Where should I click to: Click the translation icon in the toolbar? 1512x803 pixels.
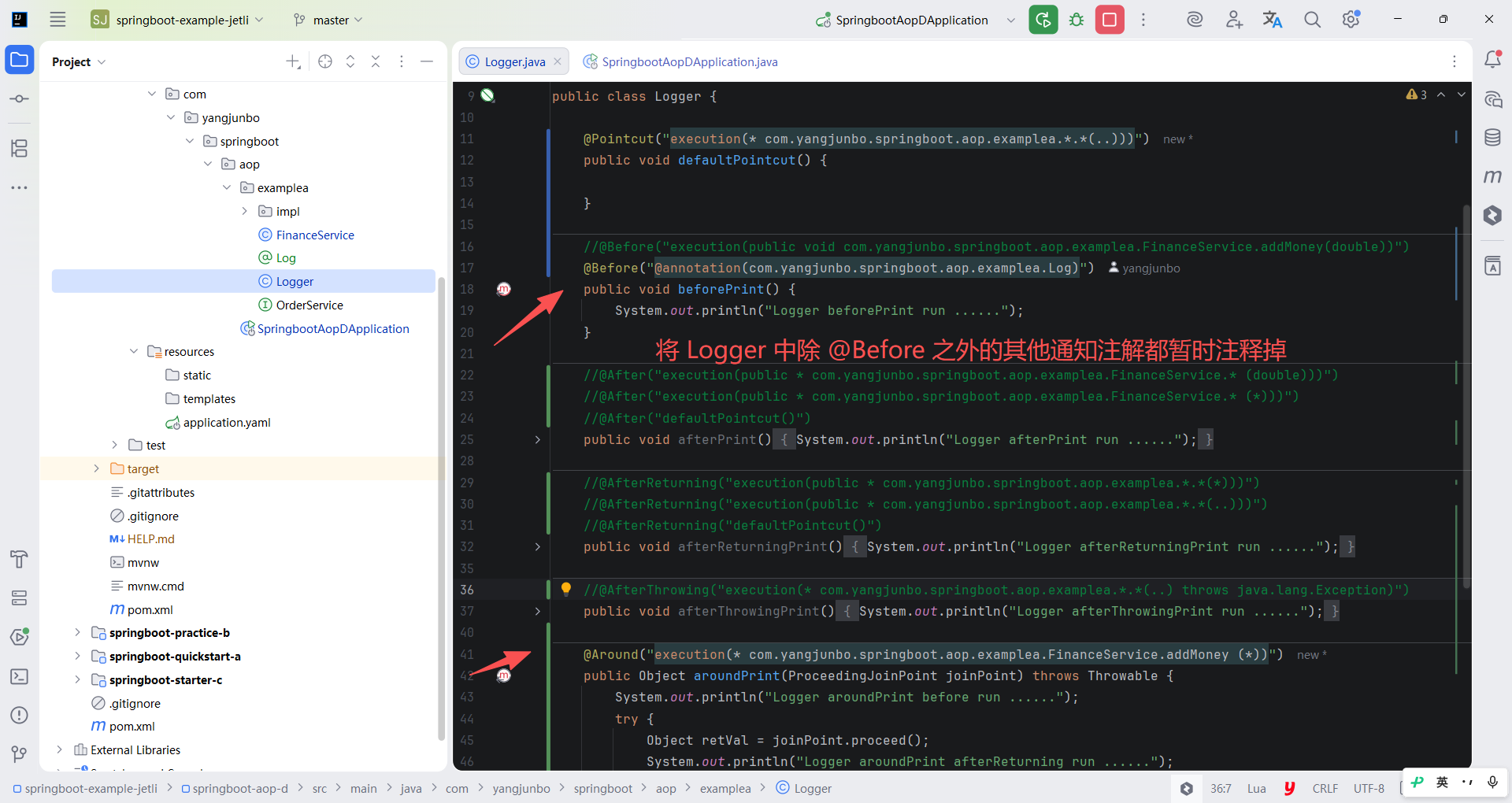pyautogui.click(x=1273, y=20)
